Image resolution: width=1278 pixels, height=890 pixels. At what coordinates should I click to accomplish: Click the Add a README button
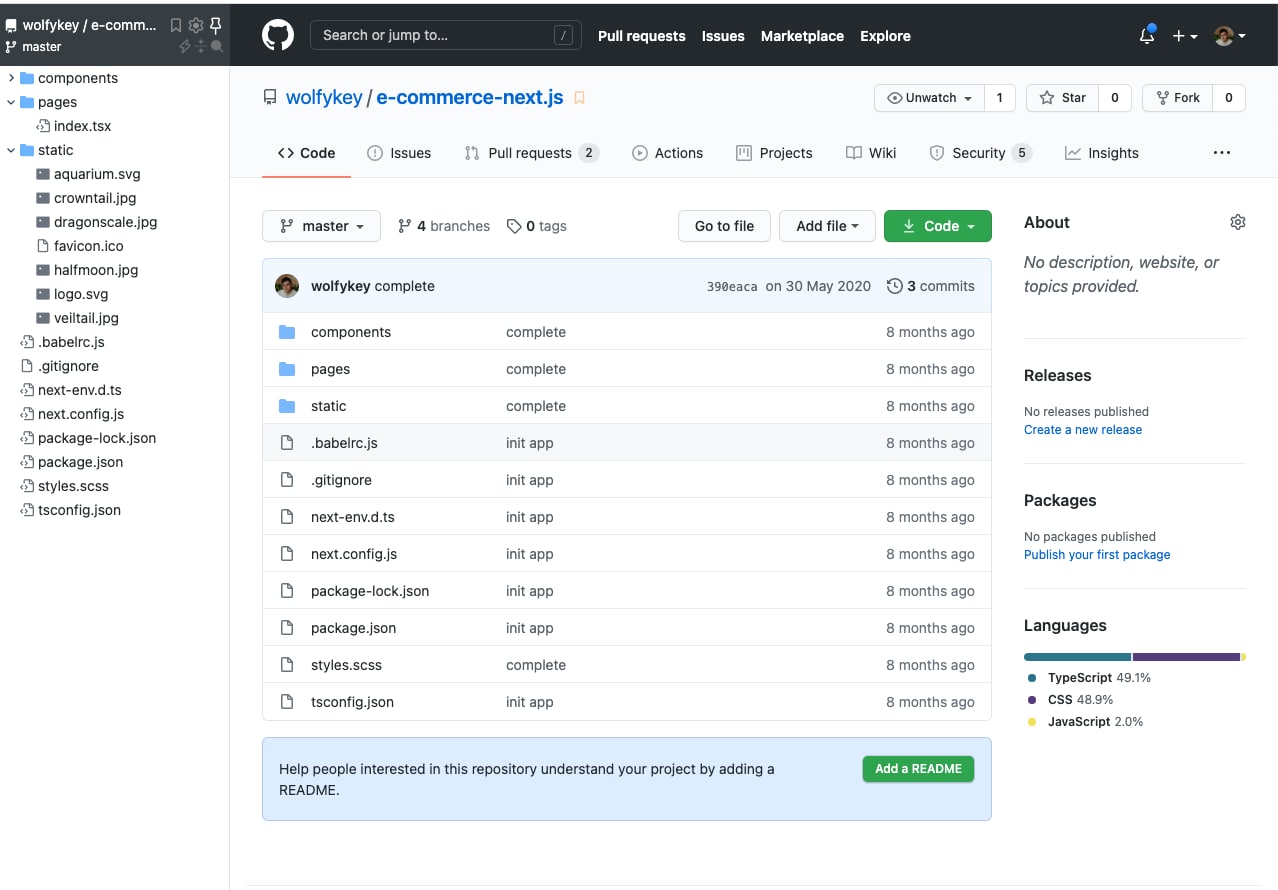[x=918, y=769]
